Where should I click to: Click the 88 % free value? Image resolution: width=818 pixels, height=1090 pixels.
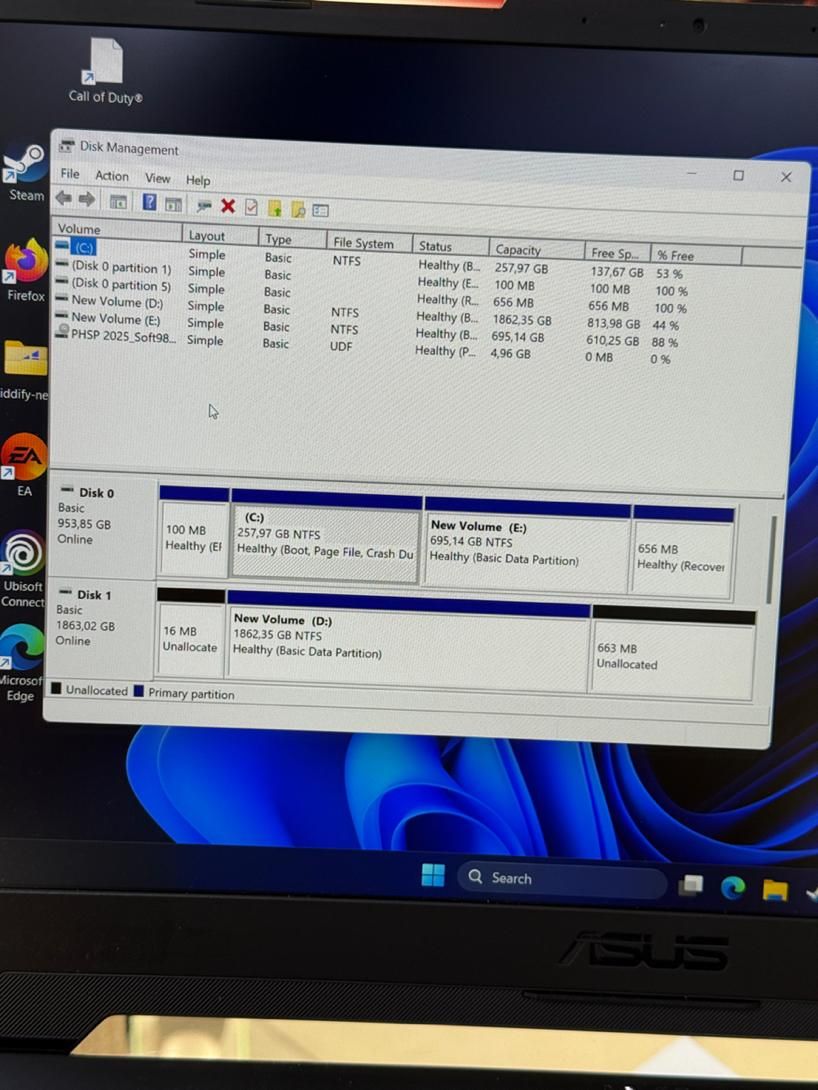[x=664, y=343]
